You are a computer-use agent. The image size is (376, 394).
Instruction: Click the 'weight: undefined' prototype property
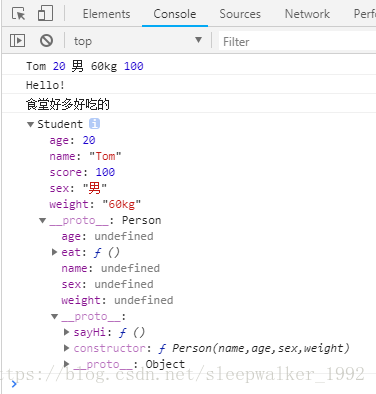click(x=117, y=300)
